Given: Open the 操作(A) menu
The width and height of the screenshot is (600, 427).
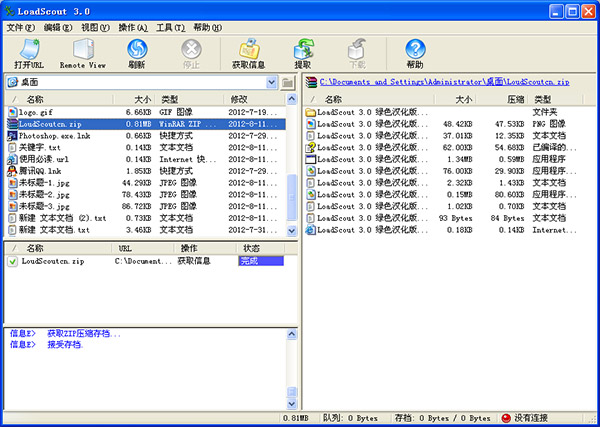Looking at the screenshot, I should [133, 28].
